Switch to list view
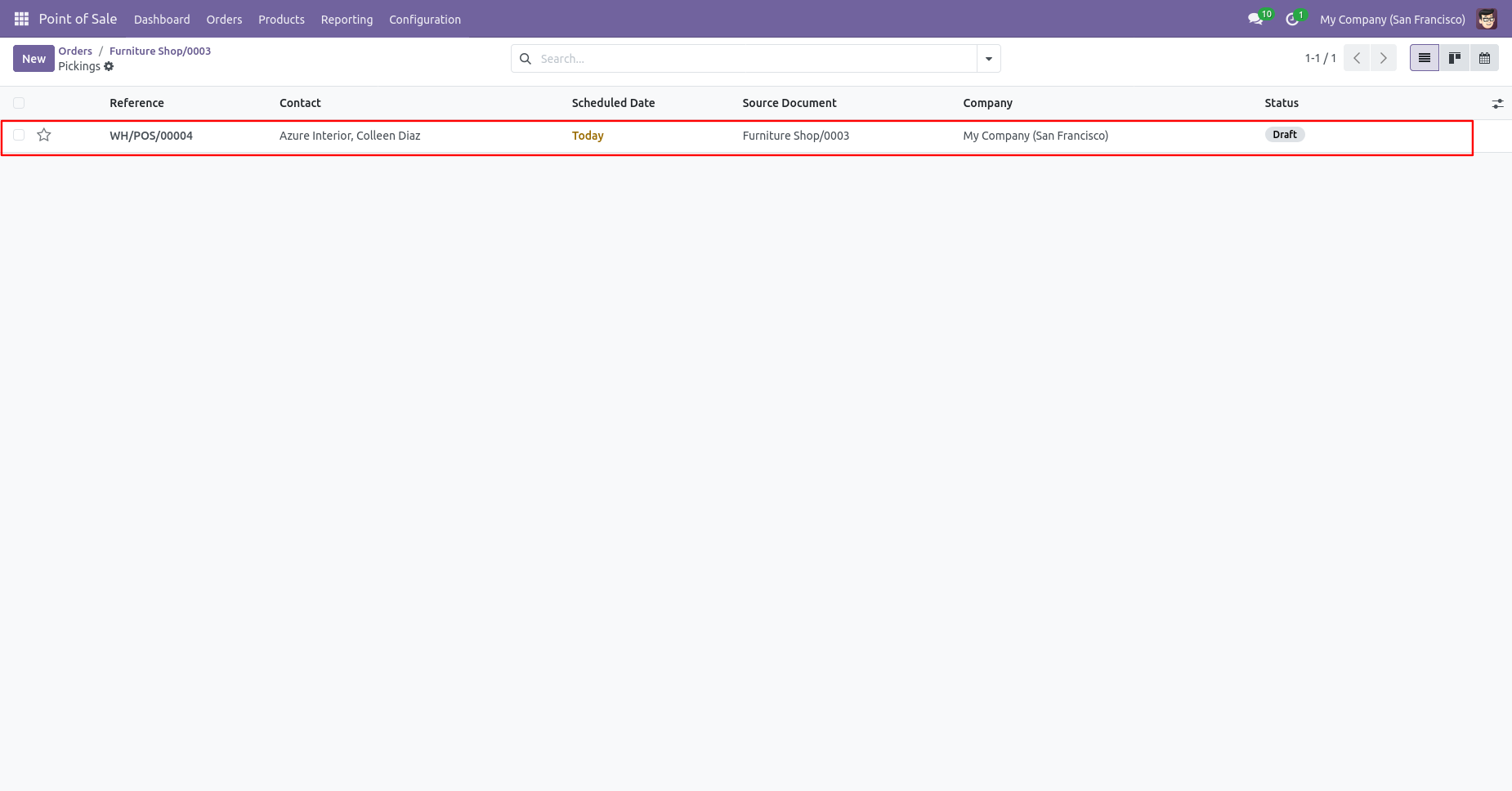Viewport: 1512px width, 791px height. pyautogui.click(x=1425, y=58)
